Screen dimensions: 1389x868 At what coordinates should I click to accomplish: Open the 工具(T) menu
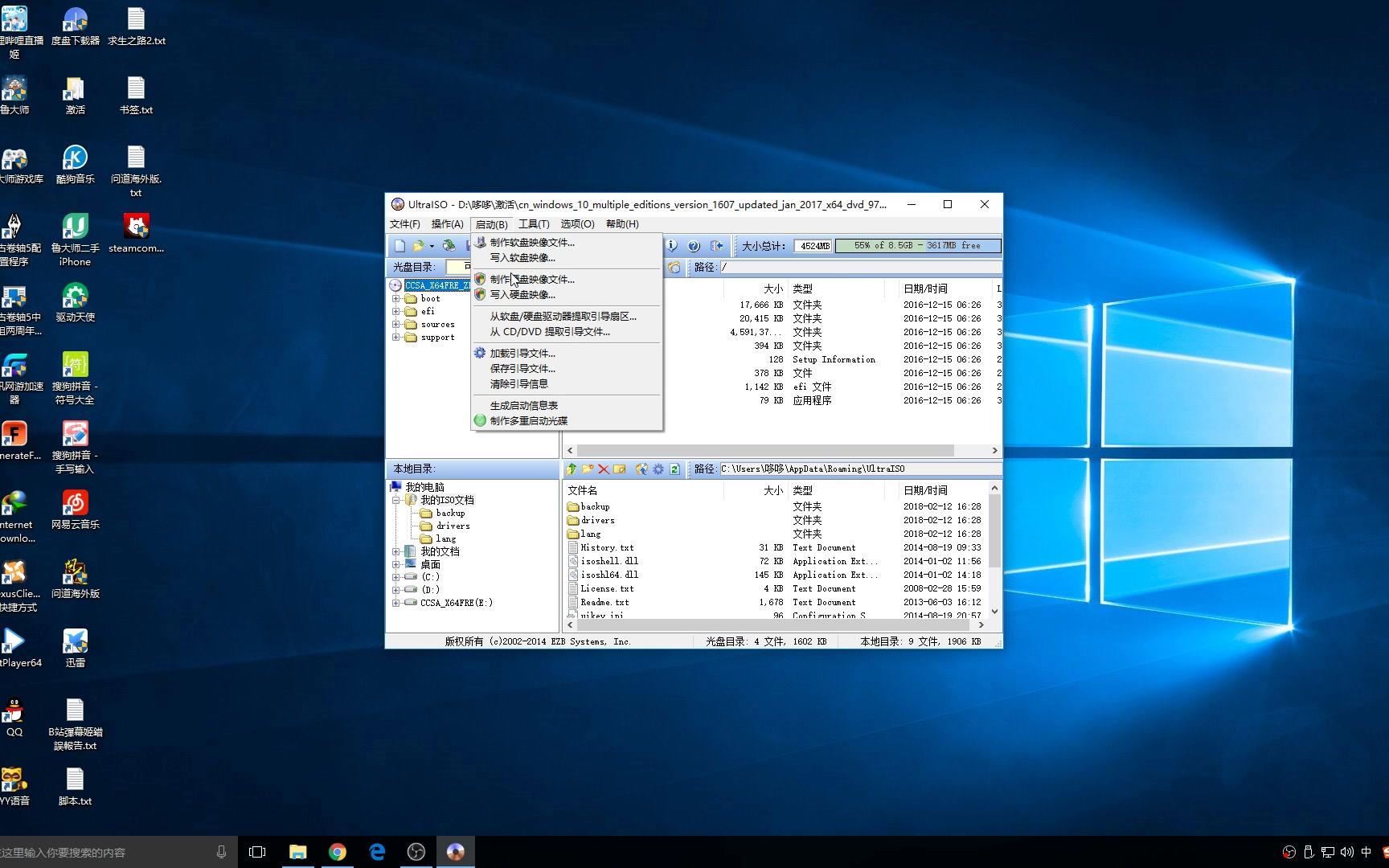click(x=534, y=224)
